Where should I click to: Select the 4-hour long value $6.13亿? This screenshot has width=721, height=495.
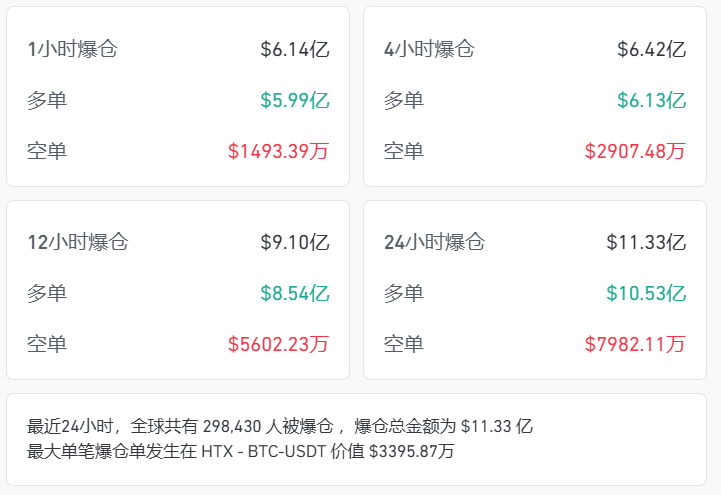(651, 100)
